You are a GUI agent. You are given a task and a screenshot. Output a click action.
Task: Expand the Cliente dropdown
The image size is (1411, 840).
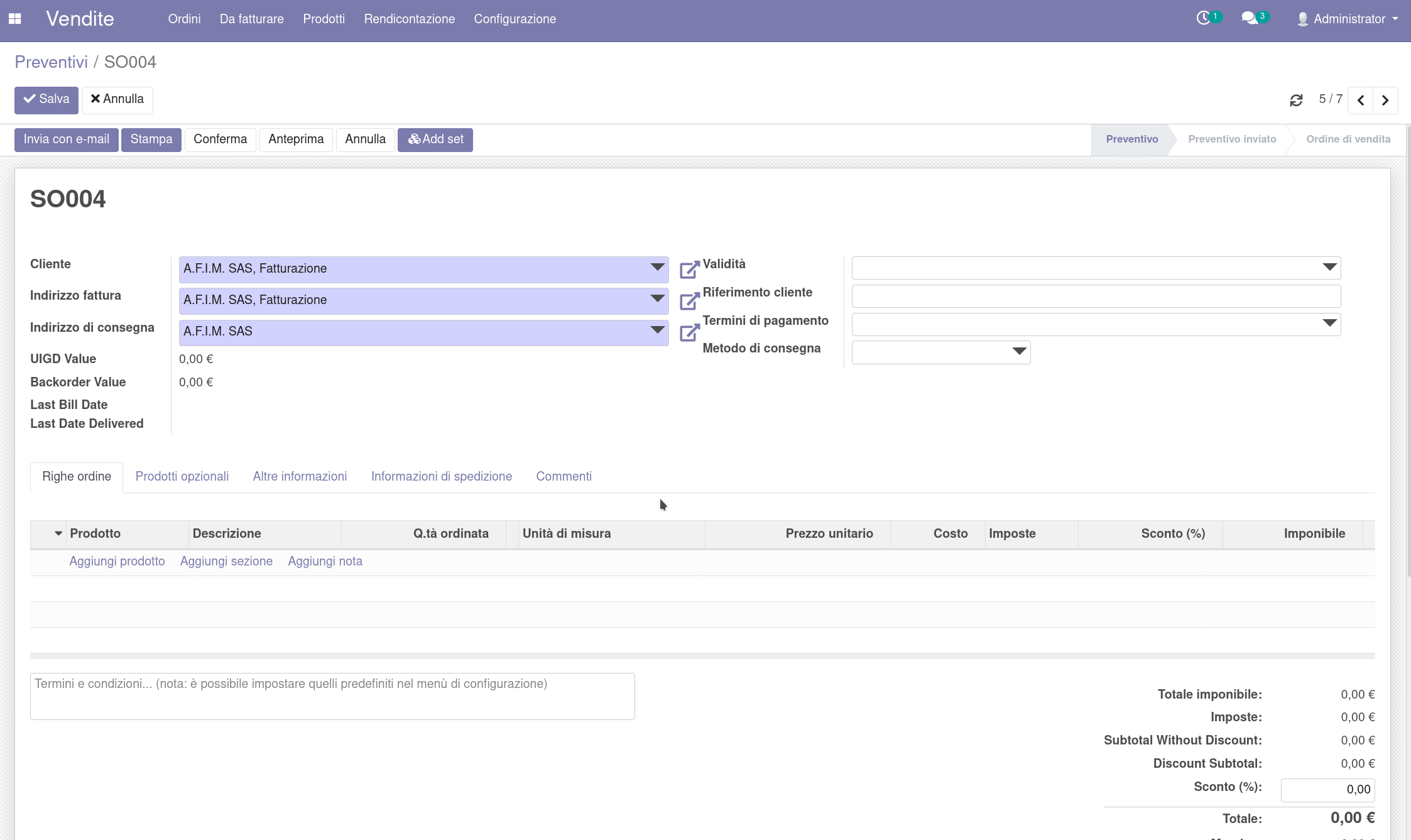click(x=657, y=268)
